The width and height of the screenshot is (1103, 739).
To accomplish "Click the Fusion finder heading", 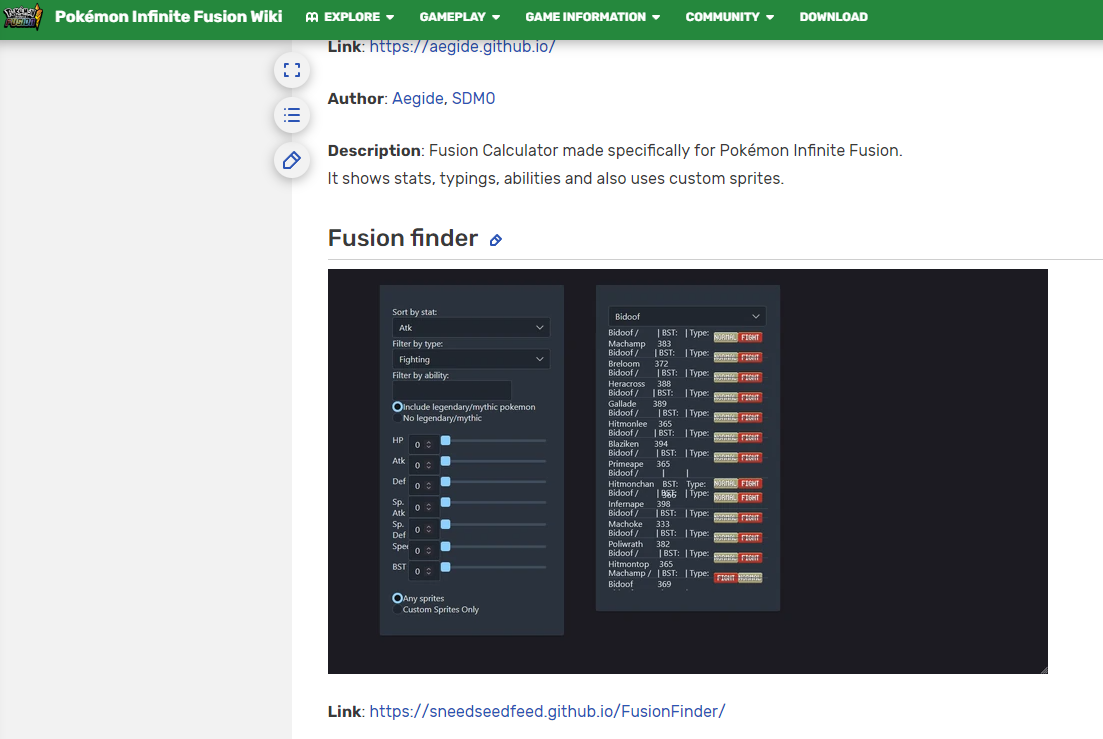I will pyautogui.click(x=403, y=238).
